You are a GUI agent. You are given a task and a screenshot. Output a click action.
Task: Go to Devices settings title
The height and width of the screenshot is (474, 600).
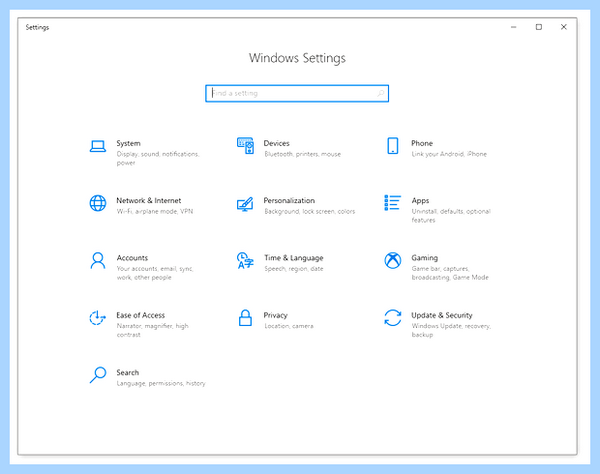[x=276, y=143]
